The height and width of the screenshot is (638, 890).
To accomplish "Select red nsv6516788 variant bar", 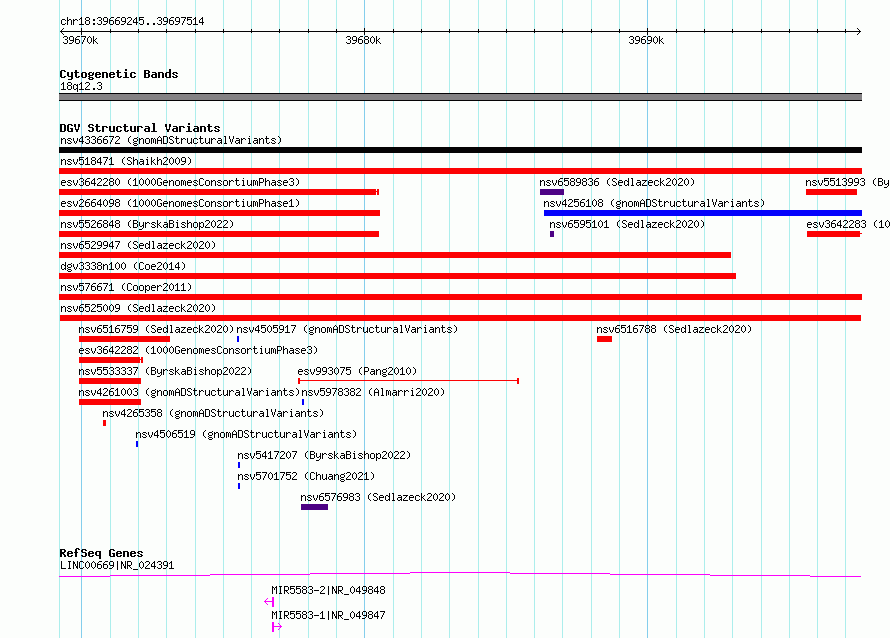I will [604, 339].
